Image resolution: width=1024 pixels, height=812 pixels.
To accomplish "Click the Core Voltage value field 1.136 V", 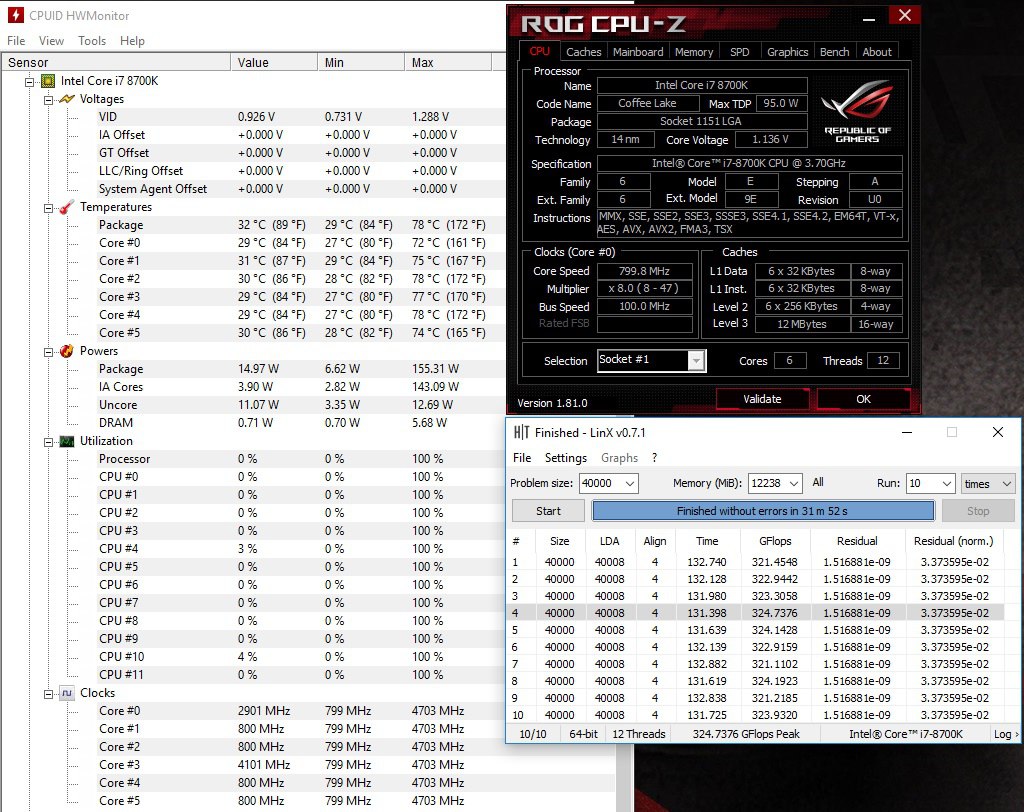I will [771, 139].
